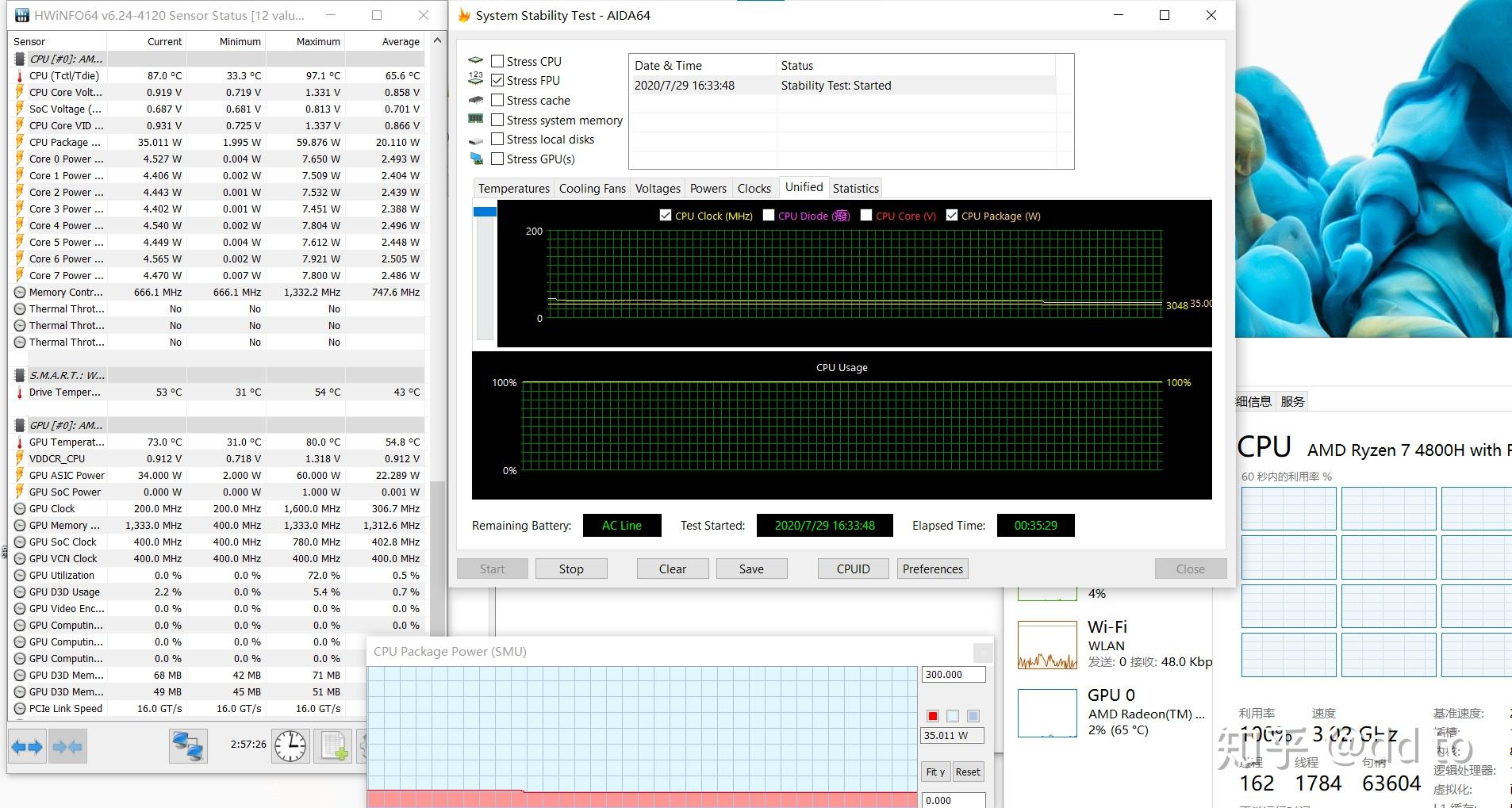Enable Stress system memory checkbox

(x=497, y=120)
